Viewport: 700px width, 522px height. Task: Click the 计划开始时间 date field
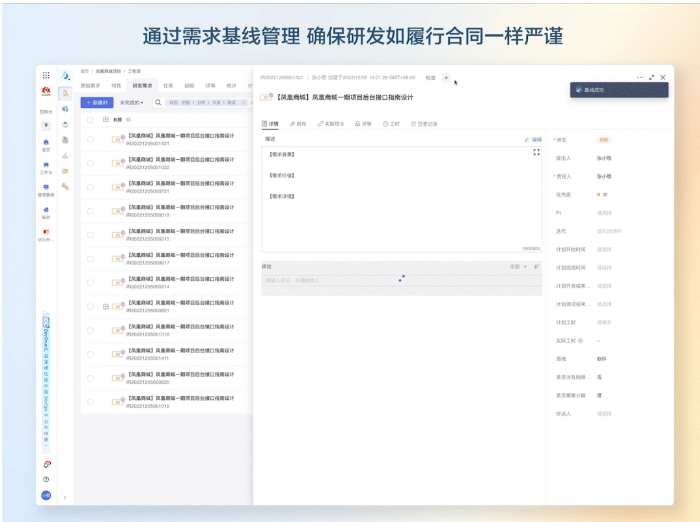(604, 250)
